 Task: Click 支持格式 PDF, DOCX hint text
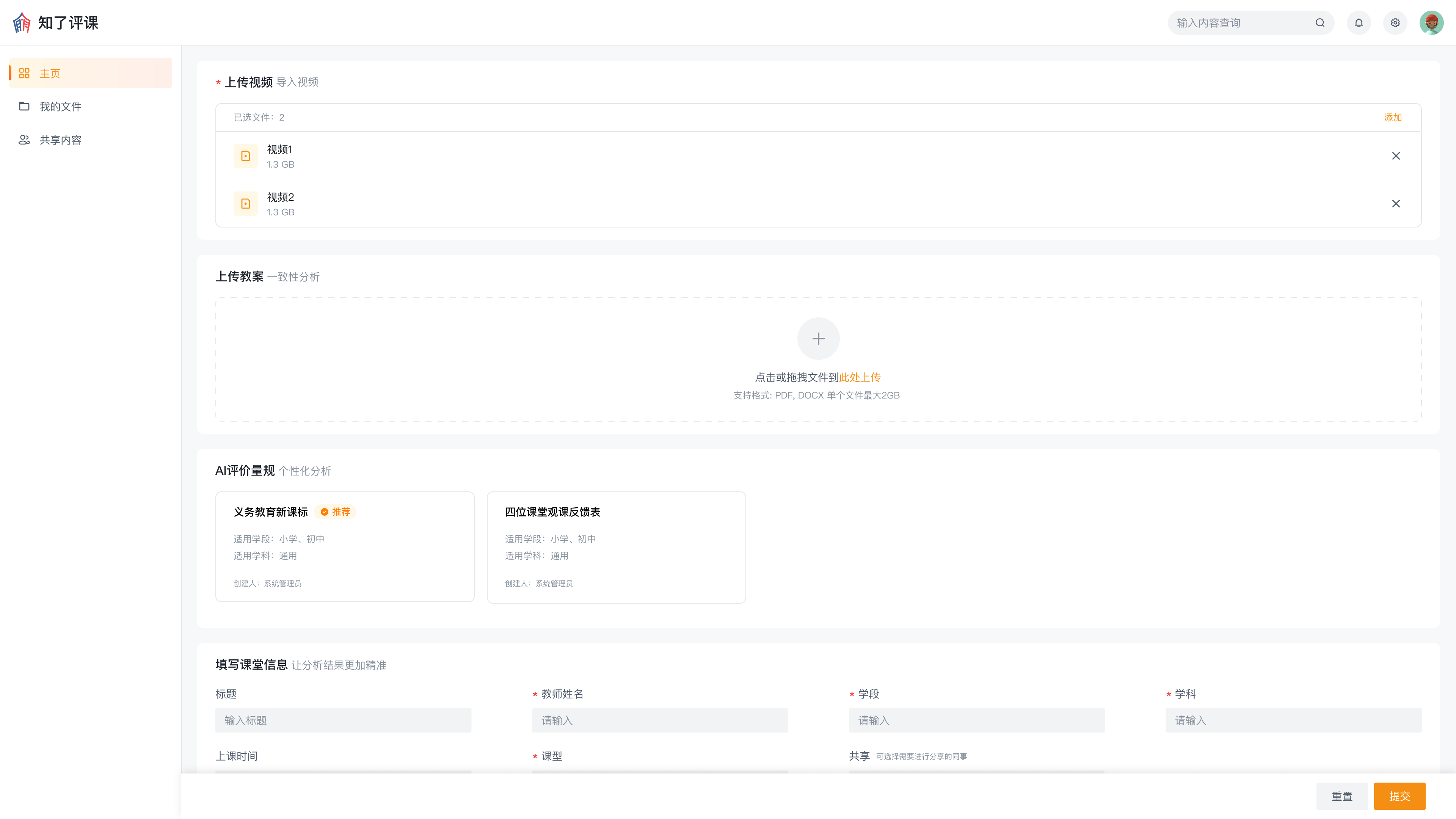(816, 395)
